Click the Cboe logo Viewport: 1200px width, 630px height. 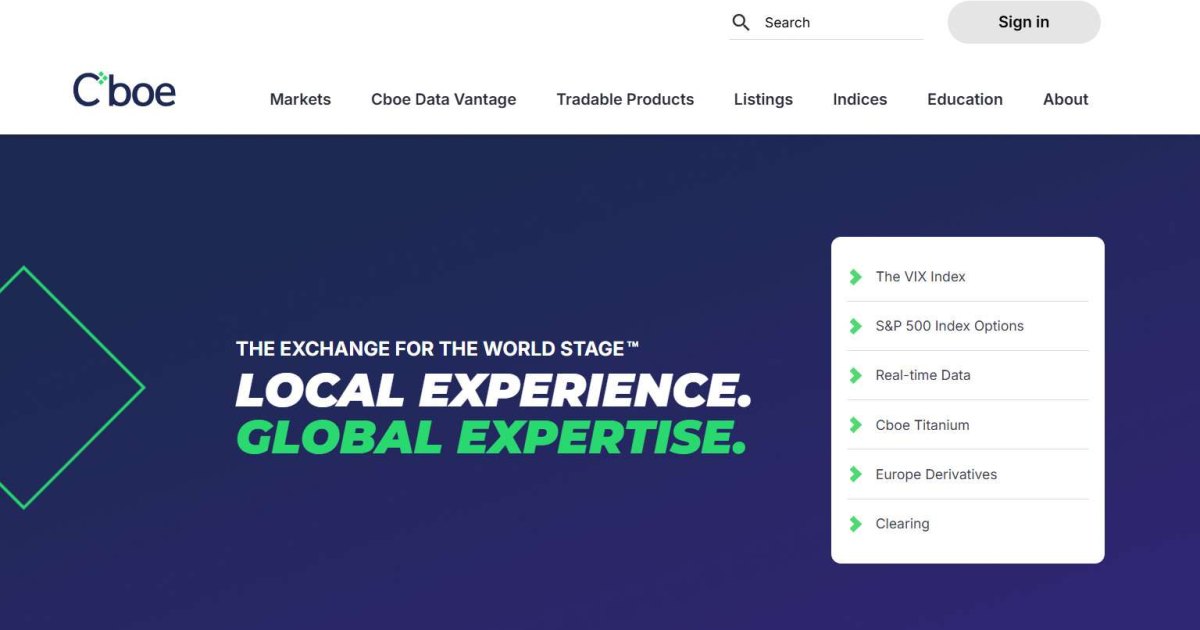click(124, 90)
